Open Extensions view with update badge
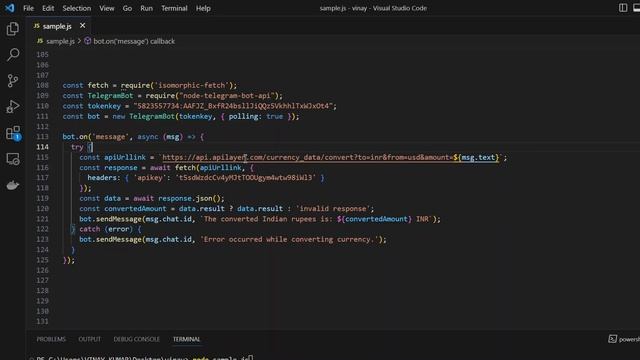Viewport: 640px width, 360px height. (x=13, y=133)
